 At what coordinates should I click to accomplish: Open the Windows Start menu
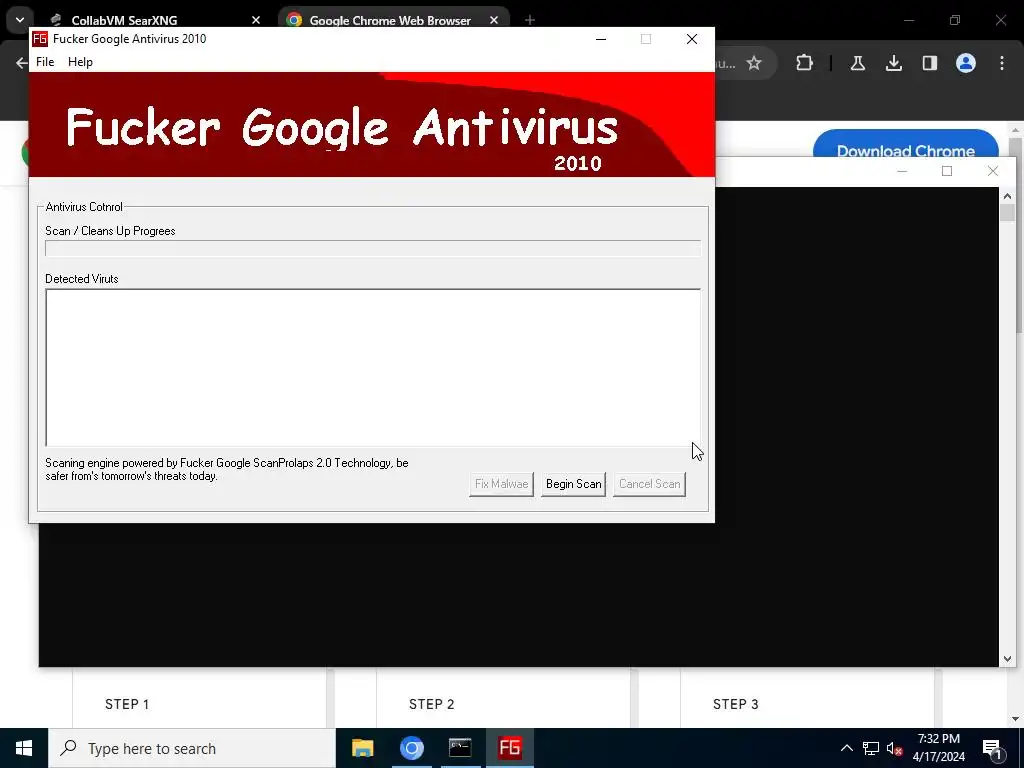(24, 748)
